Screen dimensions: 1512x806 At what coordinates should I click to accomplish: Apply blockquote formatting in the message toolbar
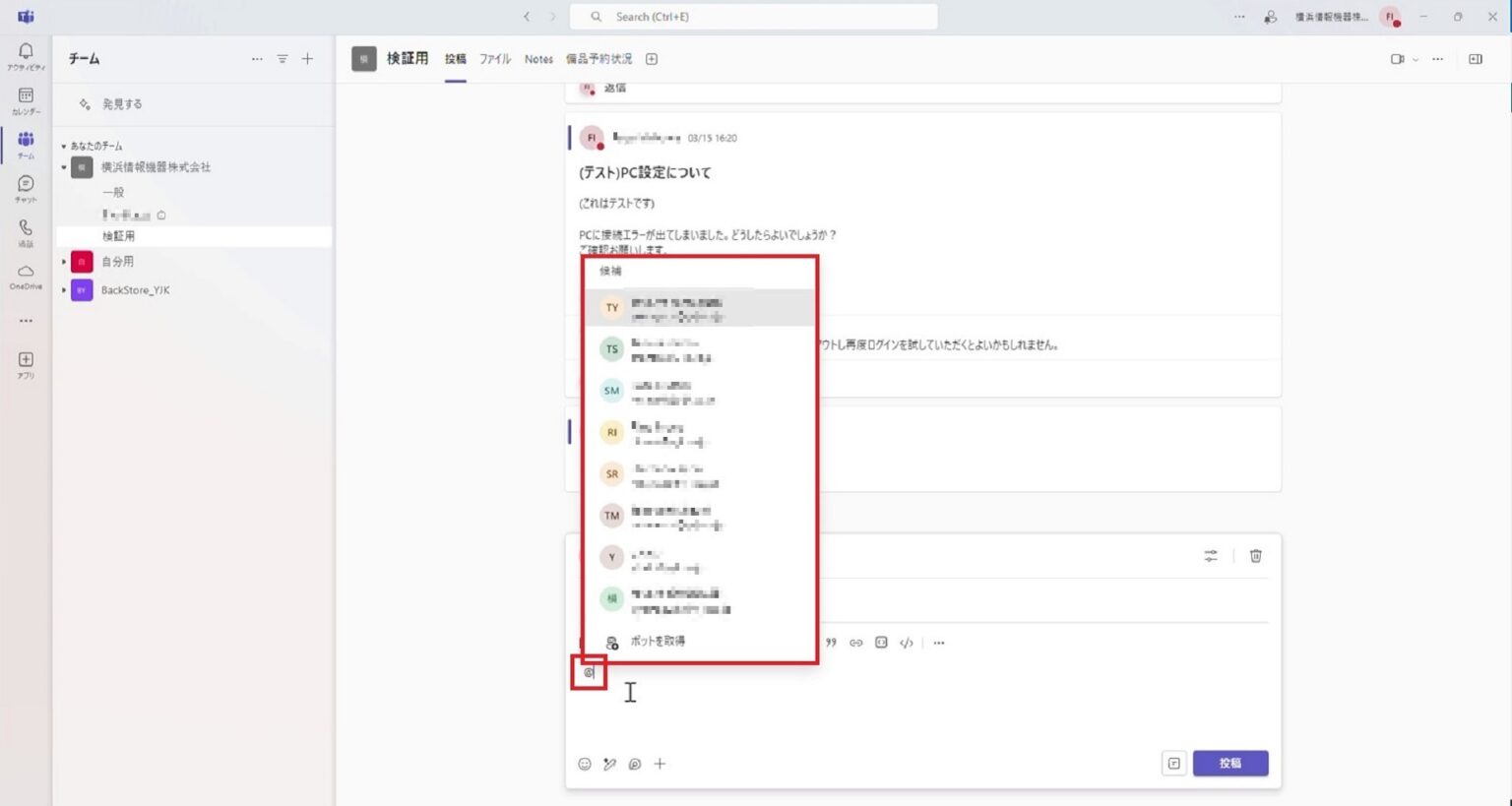click(830, 643)
